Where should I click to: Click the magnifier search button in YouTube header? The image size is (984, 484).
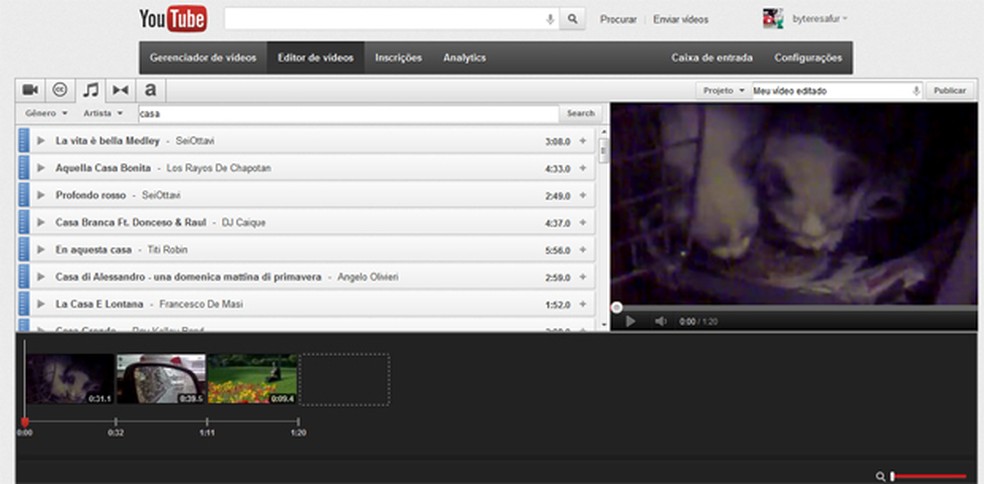(572, 19)
